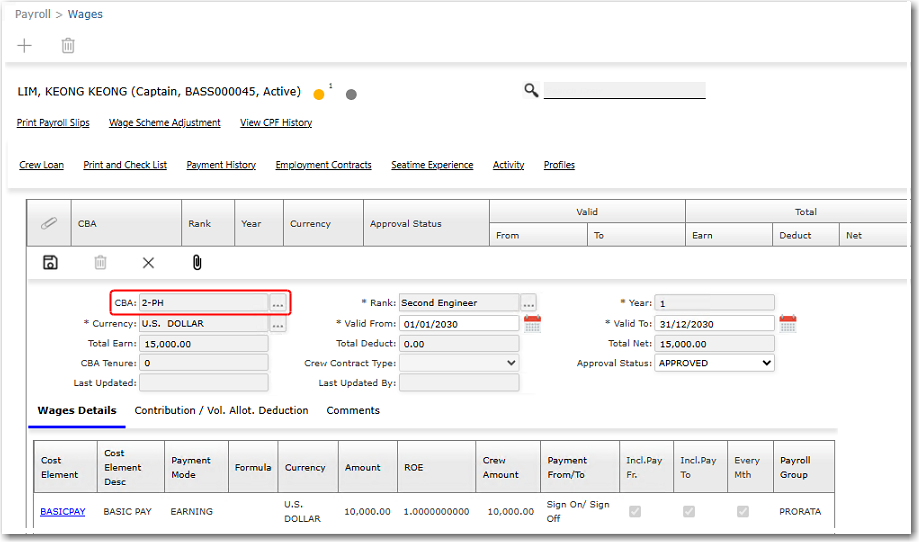Click the orange status indicator dot
The image size is (919, 542).
(x=319, y=95)
